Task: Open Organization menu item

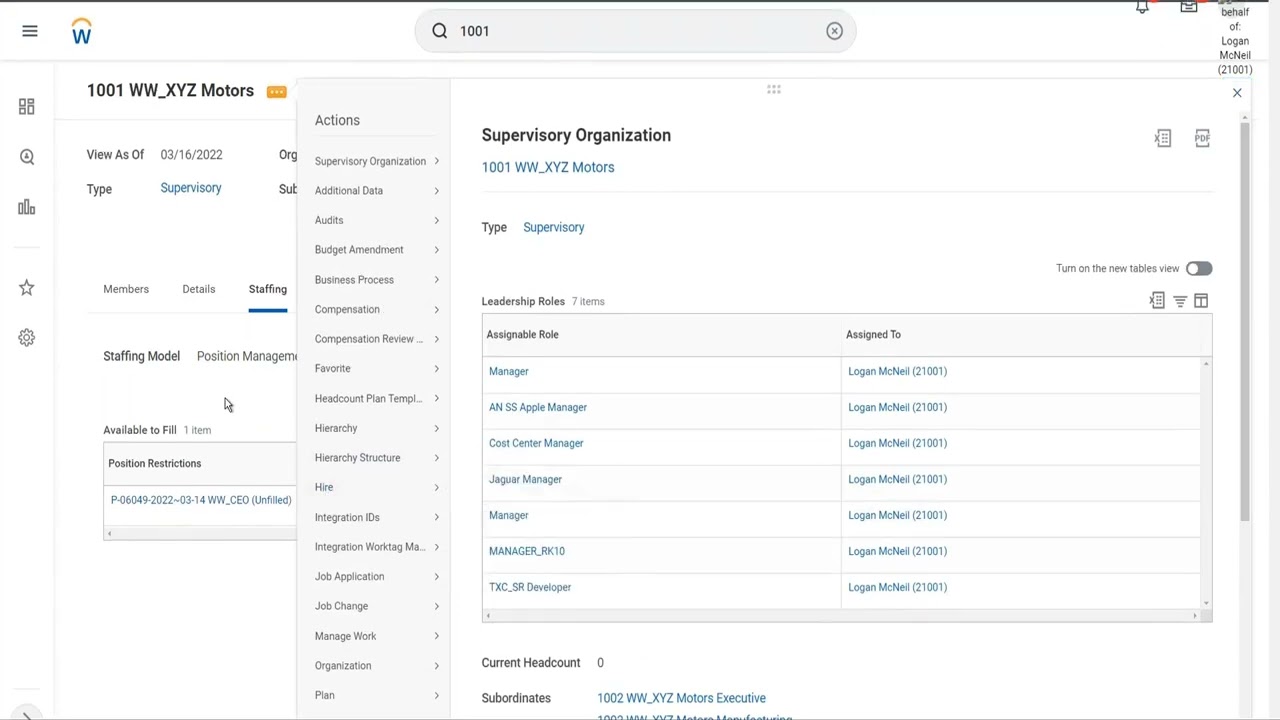Action: (x=376, y=665)
